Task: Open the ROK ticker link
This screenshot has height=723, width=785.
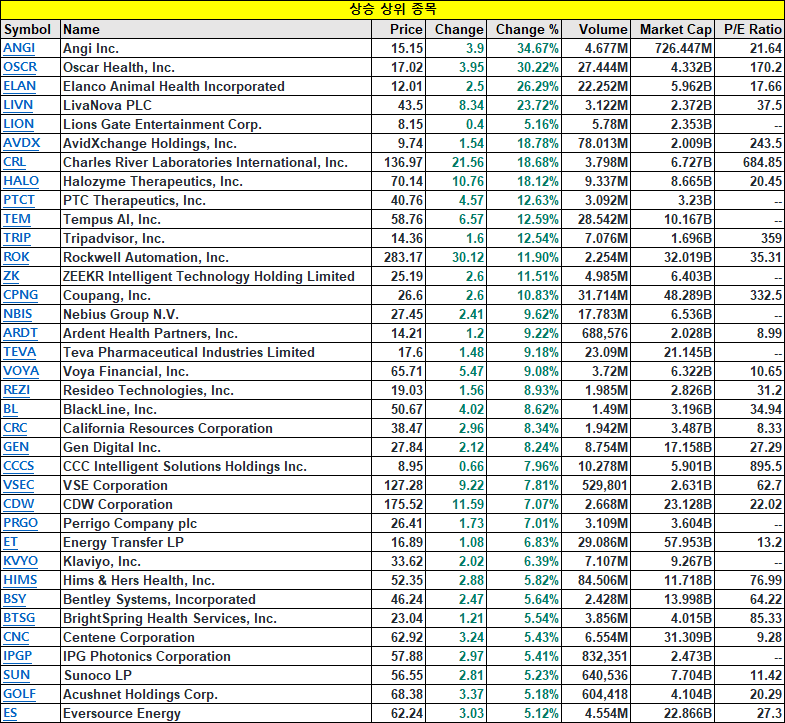Action: pos(17,257)
